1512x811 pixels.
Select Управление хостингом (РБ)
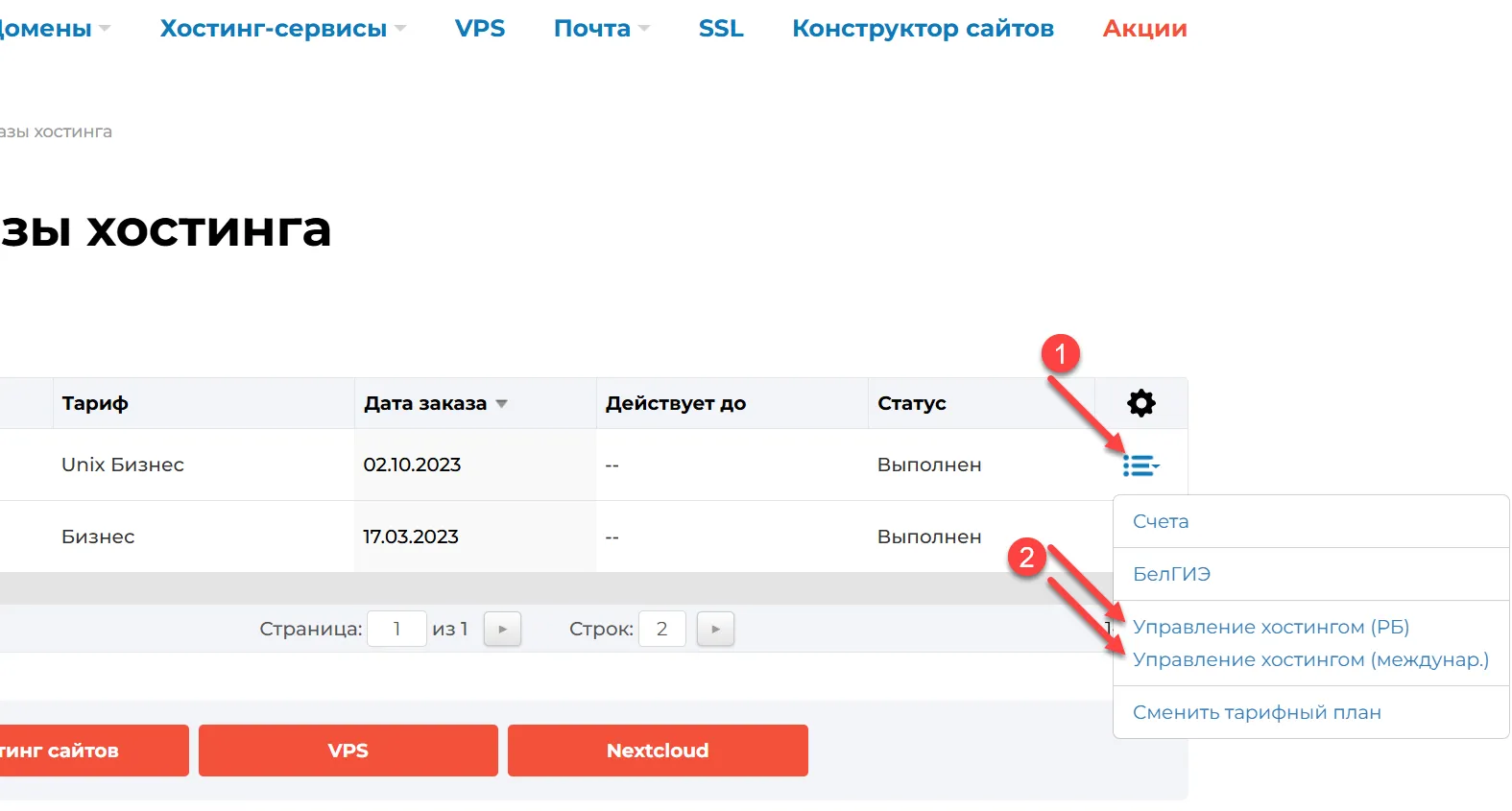point(1270,627)
